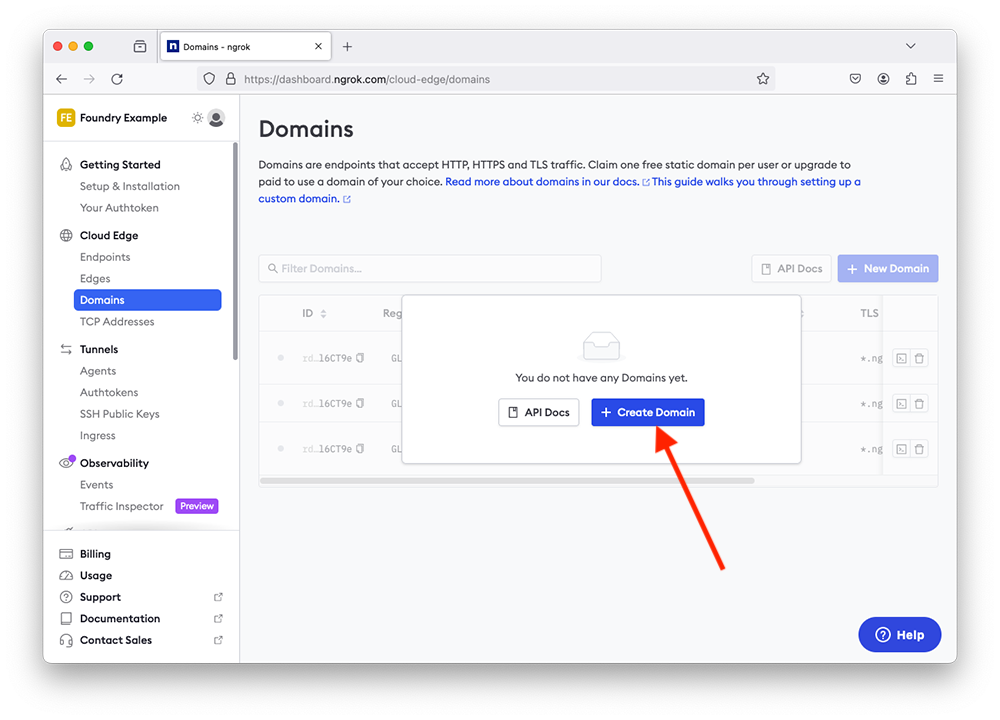Sort table by ID column
Image resolution: width=1000 pixels, height=720 pixels.
click(x=314, y=313)
